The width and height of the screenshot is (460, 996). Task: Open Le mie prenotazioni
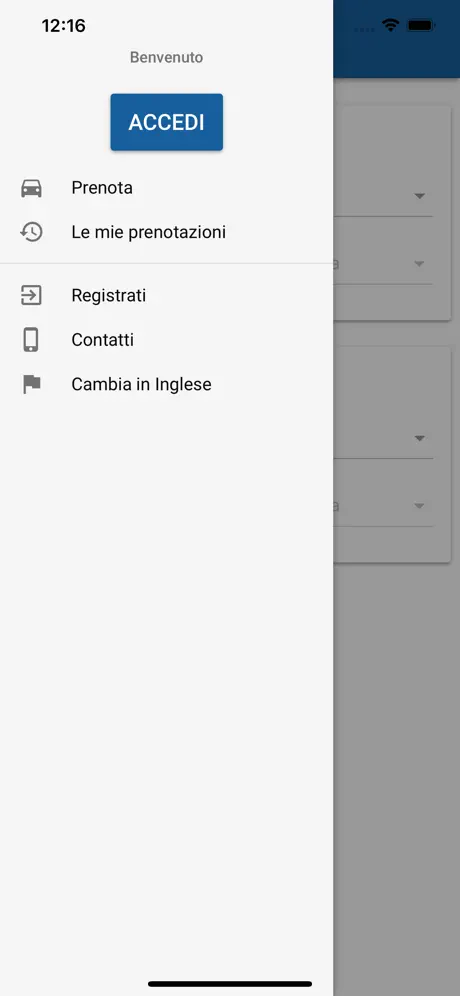[x=166, y=232]
